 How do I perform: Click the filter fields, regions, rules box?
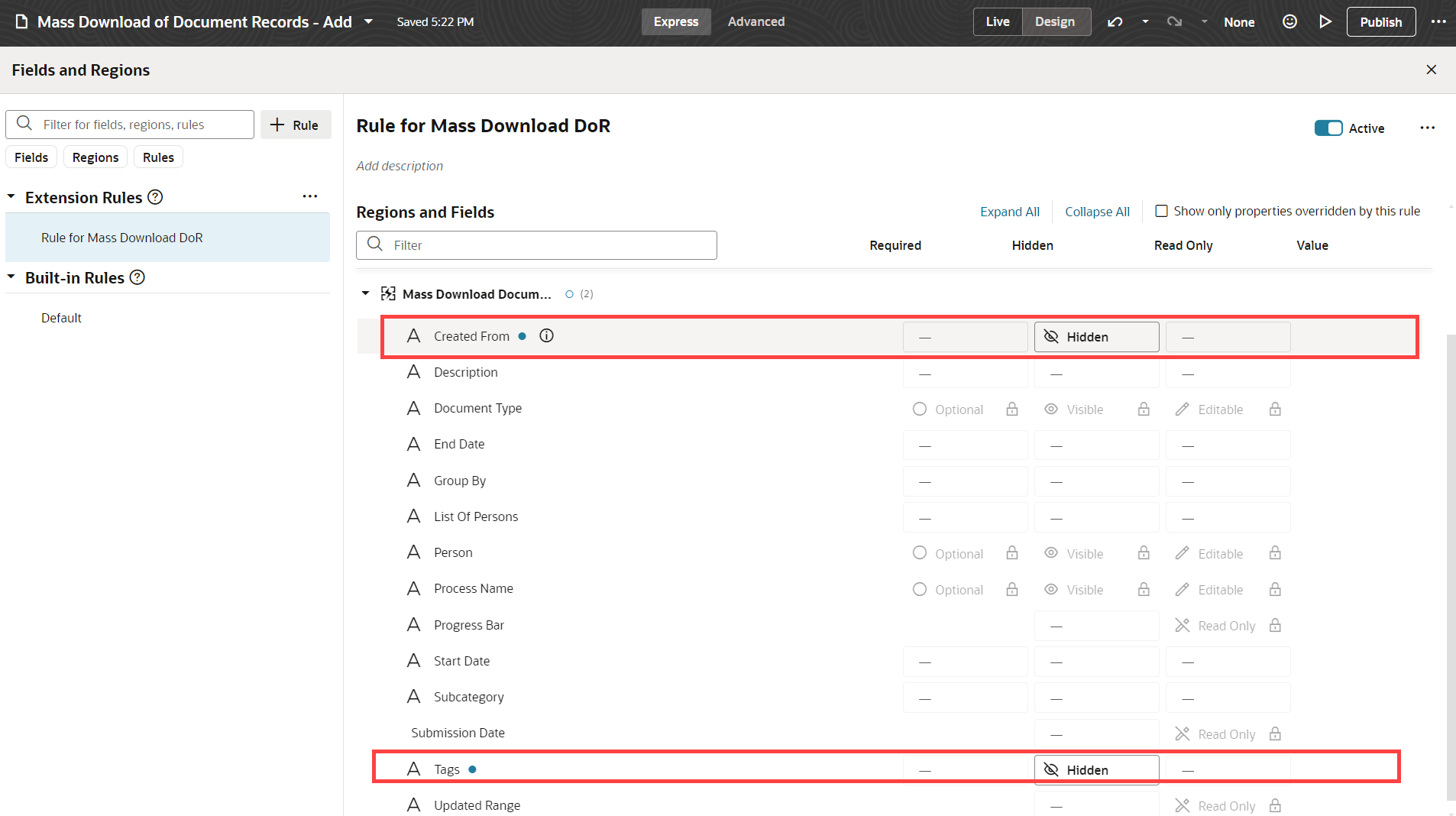click(130, 125)
